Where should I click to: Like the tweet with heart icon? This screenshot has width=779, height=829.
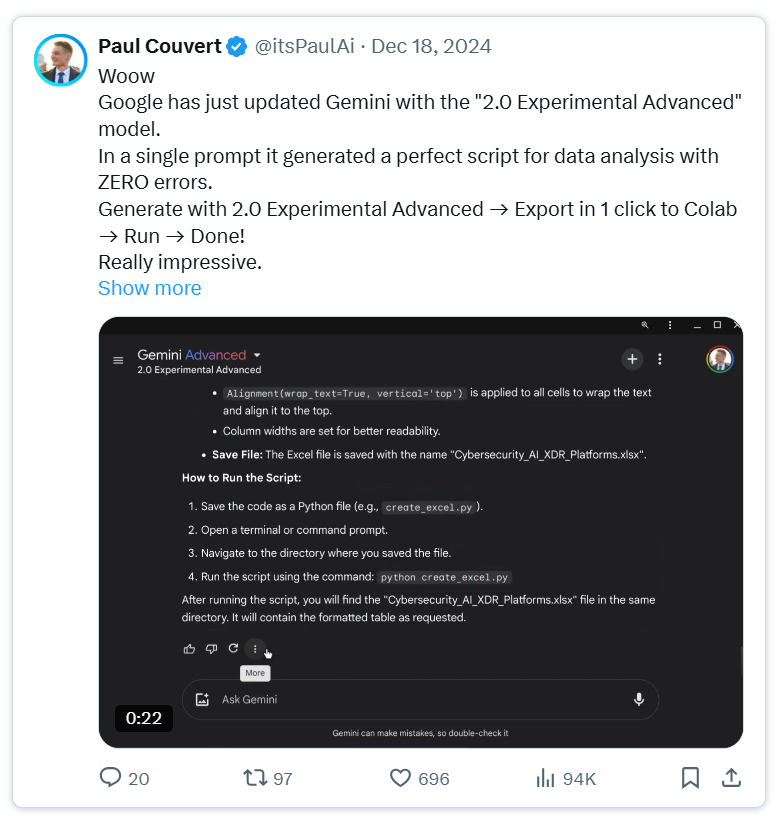coord(400,778)
